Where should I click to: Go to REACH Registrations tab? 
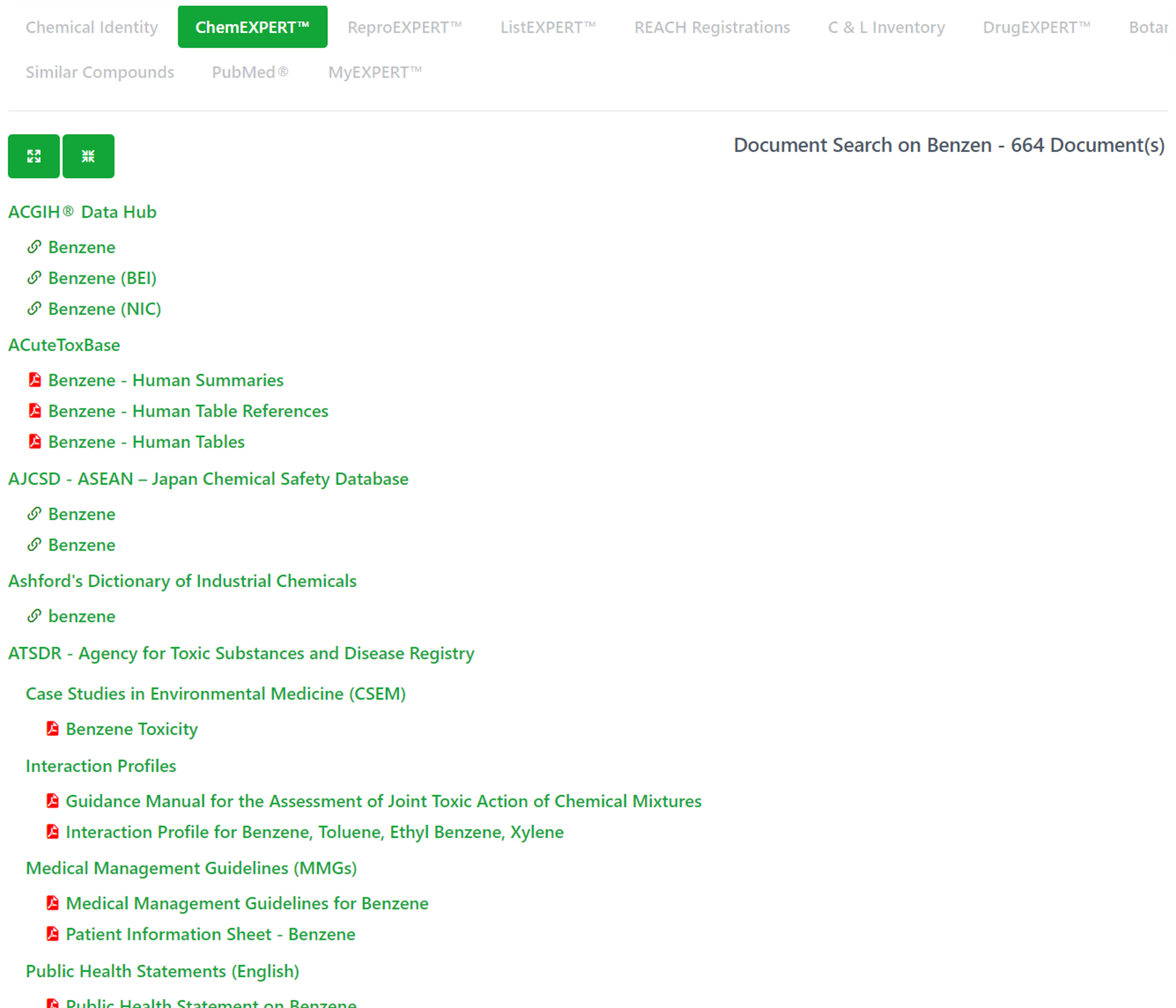[712, 27]
